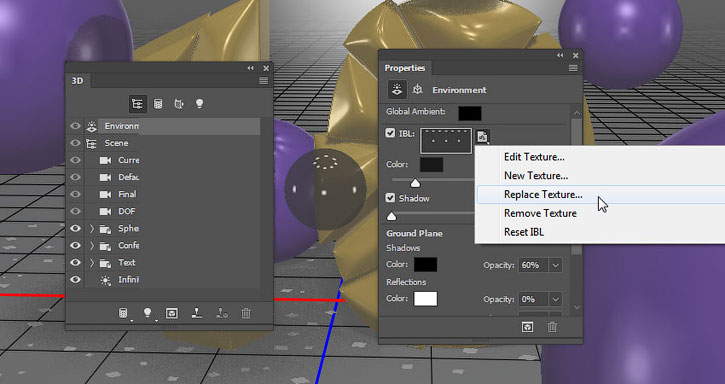This screenshot has height=384, width=725.
Task: Filter 3D panel by whole scene
Action: [x=137, y=104]
